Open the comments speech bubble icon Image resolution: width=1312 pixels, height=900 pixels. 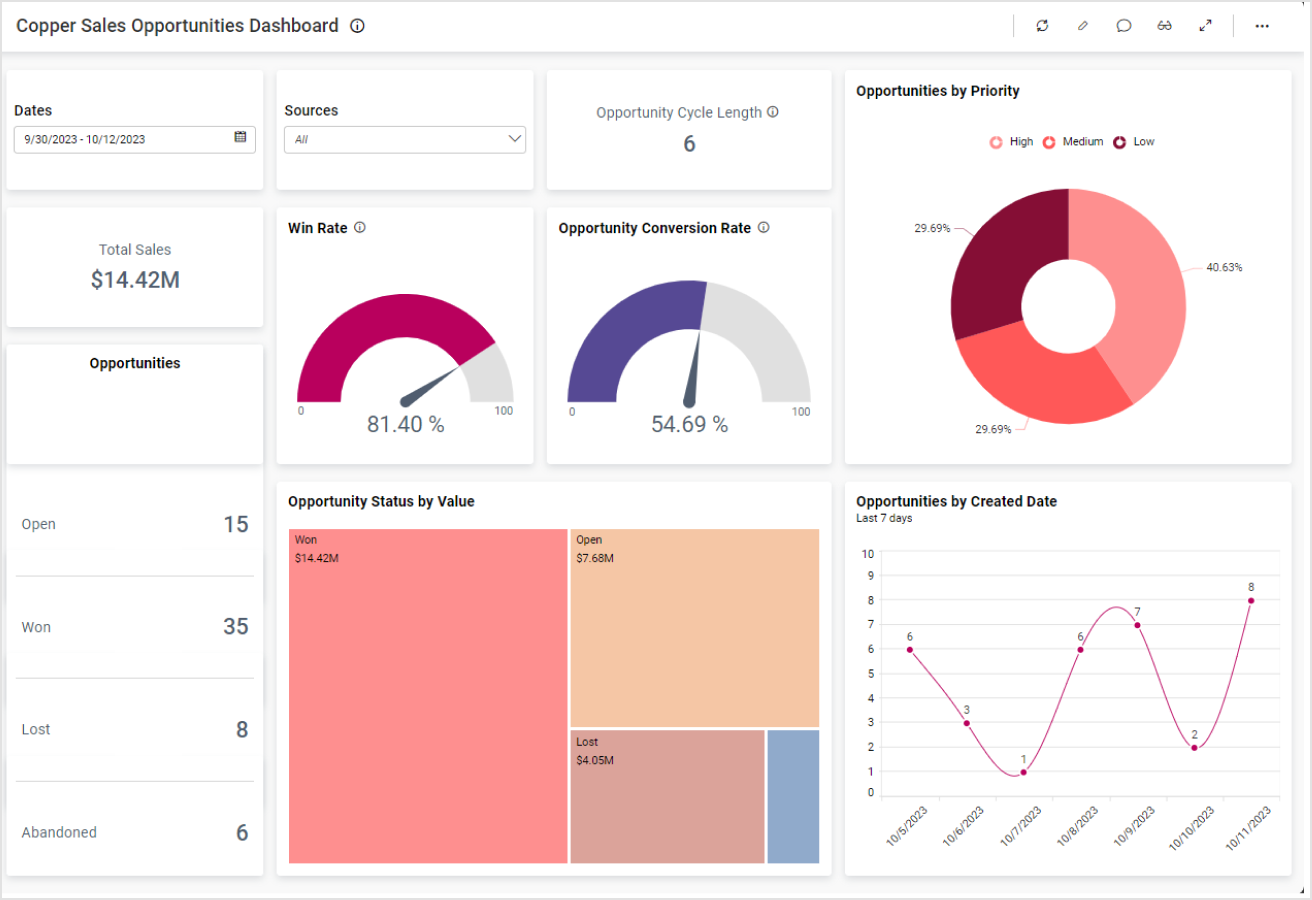coord(1124,26)
